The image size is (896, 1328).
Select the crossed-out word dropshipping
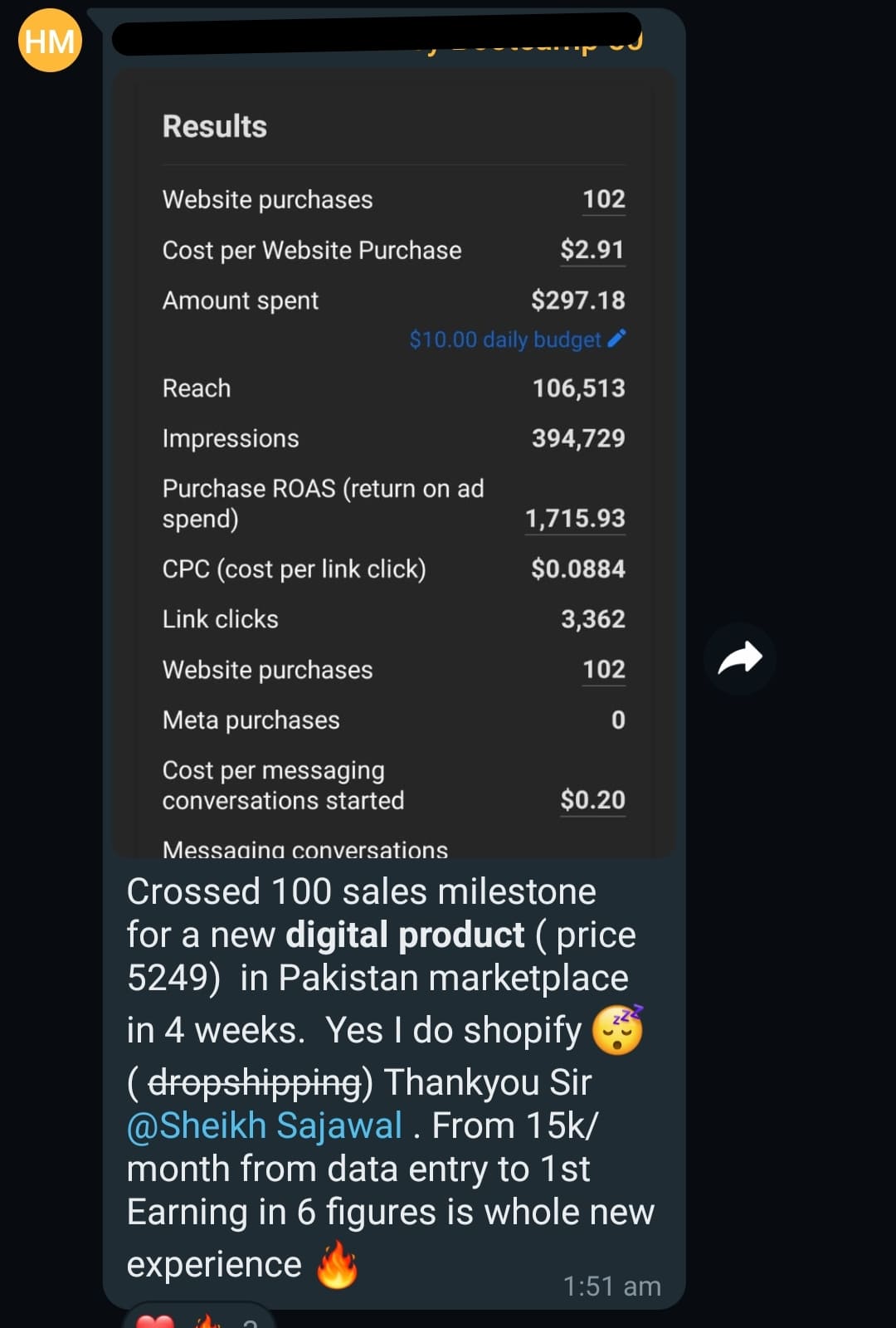point(253,1081)
